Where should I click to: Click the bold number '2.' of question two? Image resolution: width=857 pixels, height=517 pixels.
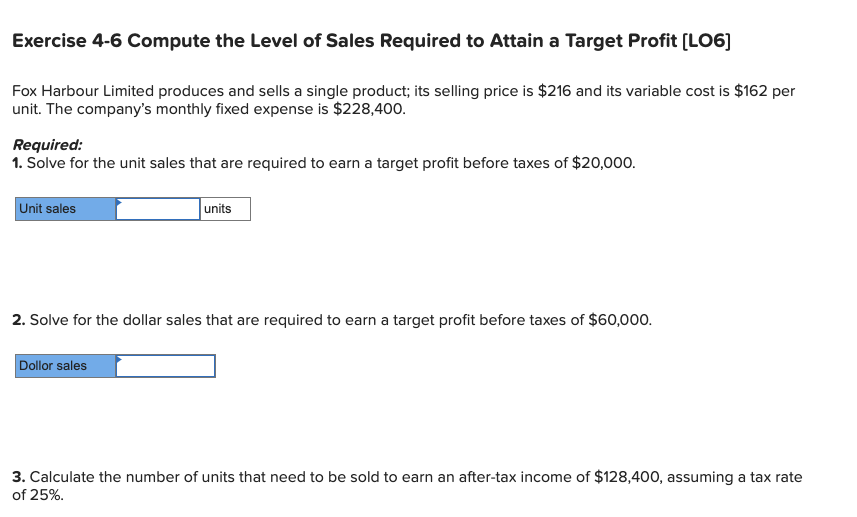coord(19,320)
